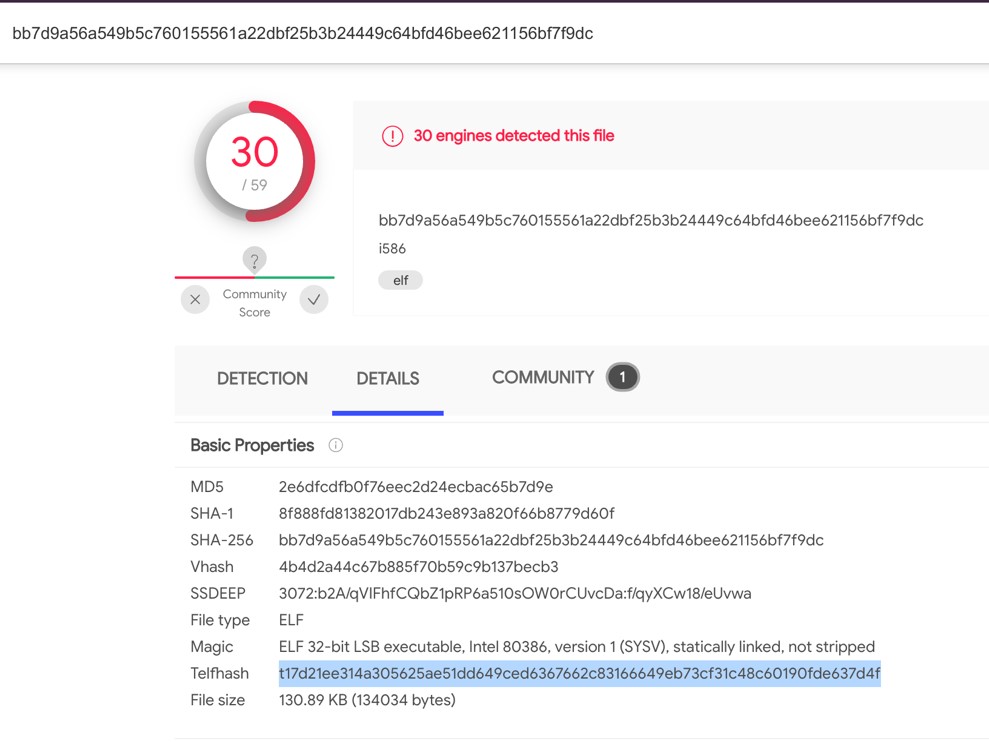Viewport: 989px width, 743px height.
Task: Click the 30 engines detected message
Action: (513, 135)
